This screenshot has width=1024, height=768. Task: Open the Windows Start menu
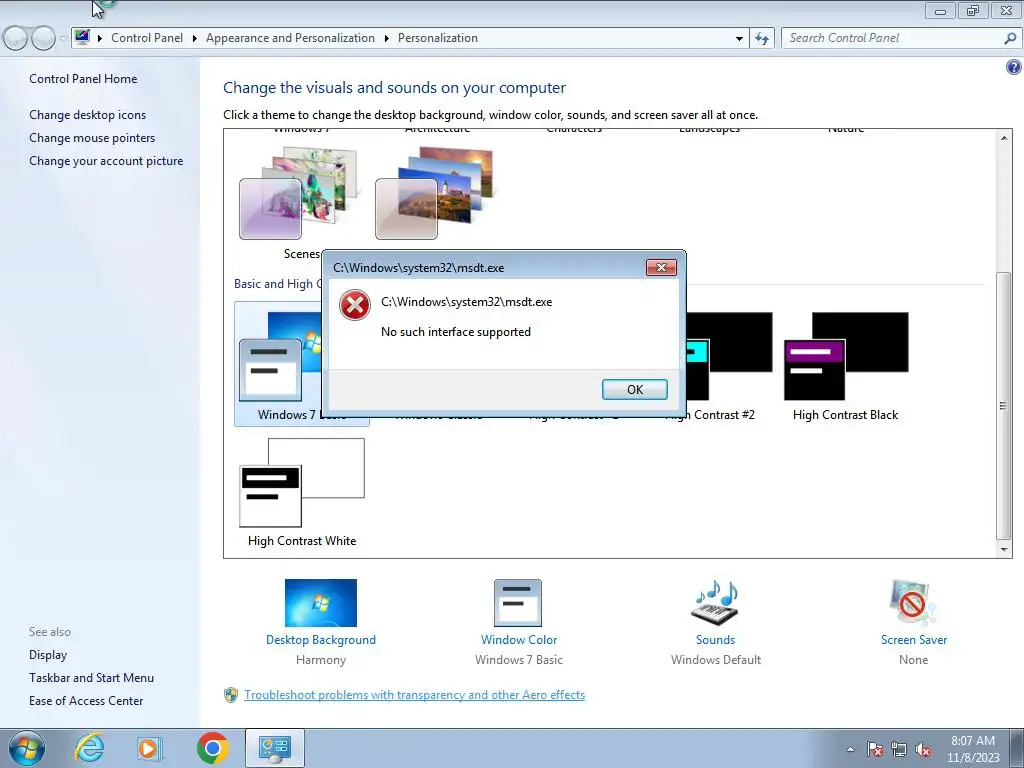[27, 748]
